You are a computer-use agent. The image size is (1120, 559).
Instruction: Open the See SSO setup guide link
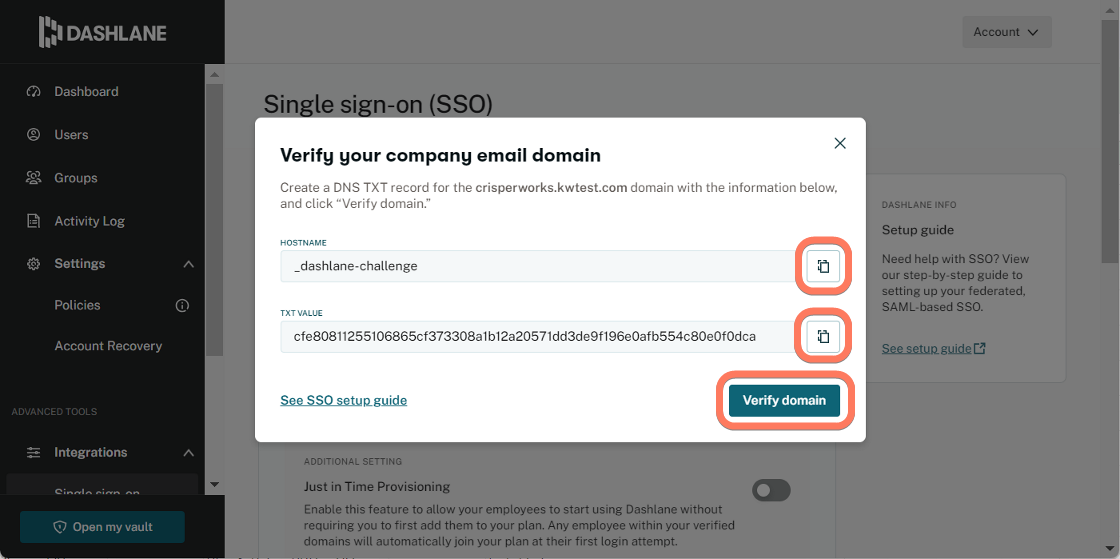pos(344,401)
